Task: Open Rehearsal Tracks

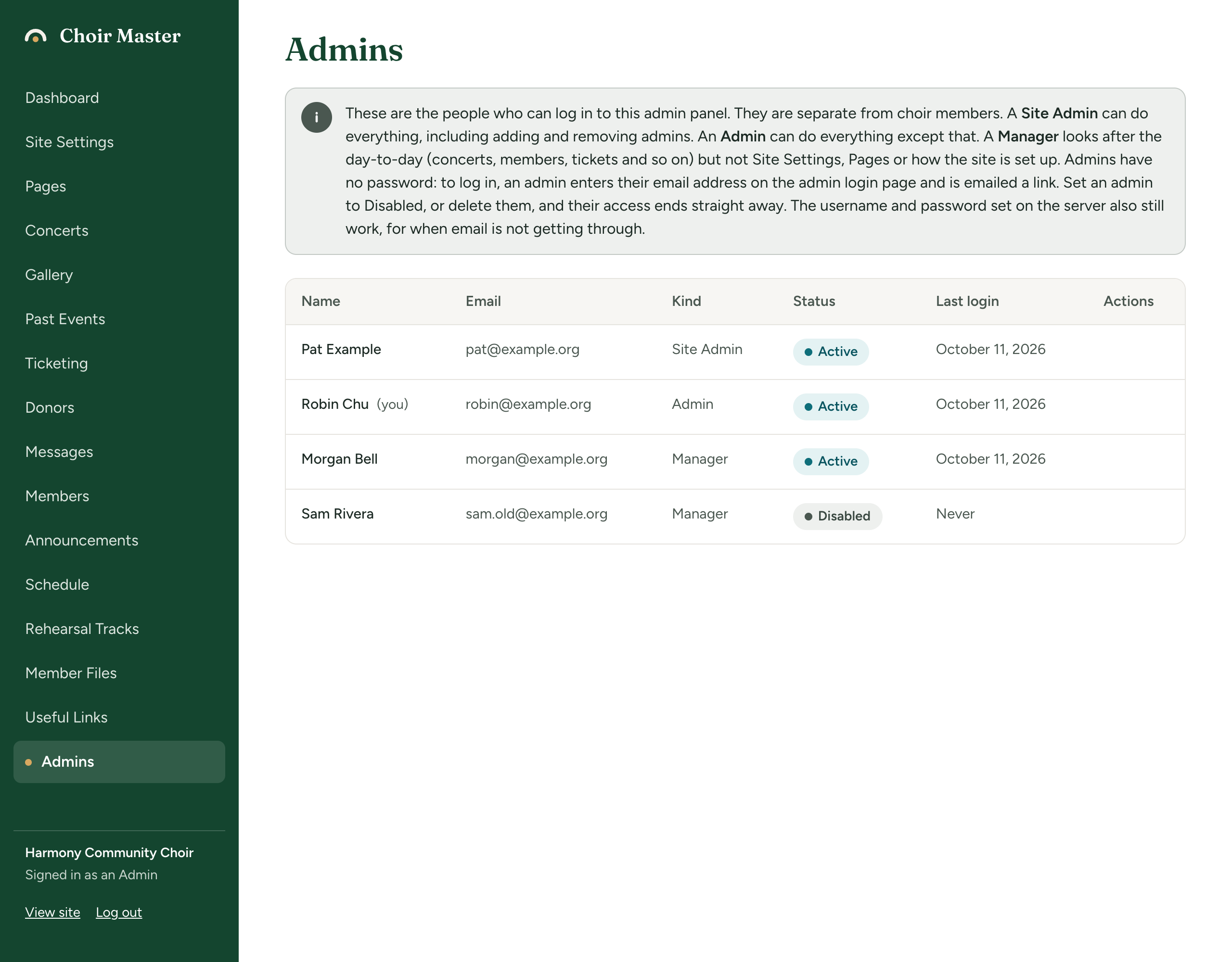Action: tap(82, 629)
